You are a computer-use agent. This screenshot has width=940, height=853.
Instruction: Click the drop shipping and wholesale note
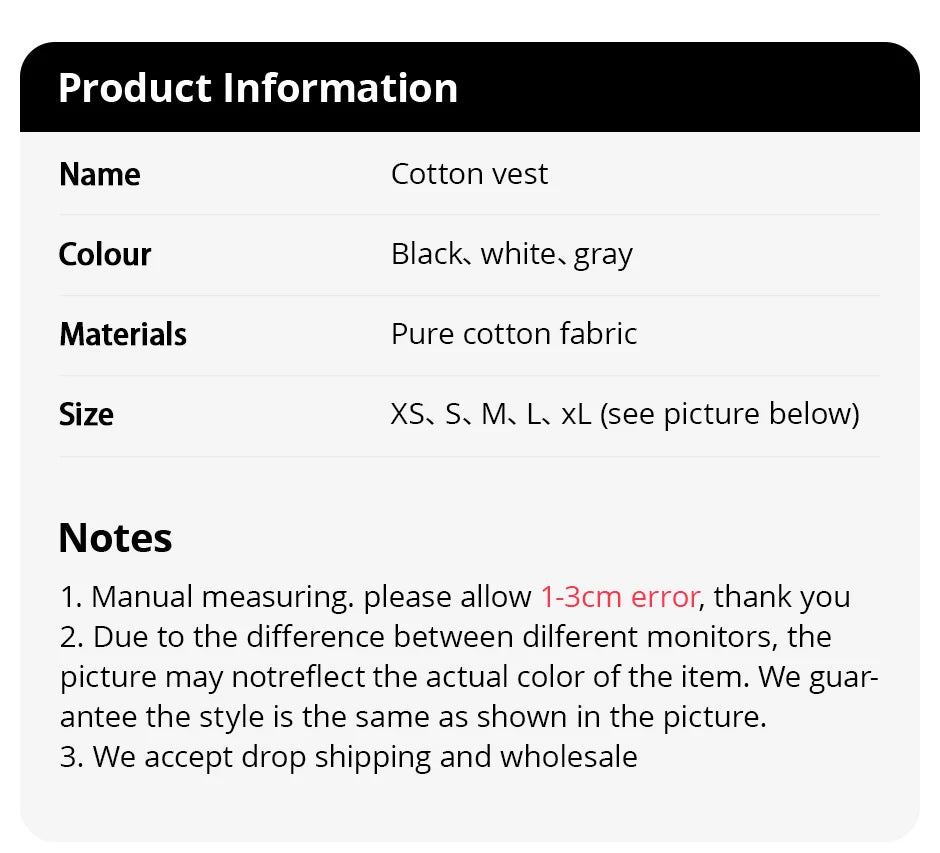(x=349, y=757)
